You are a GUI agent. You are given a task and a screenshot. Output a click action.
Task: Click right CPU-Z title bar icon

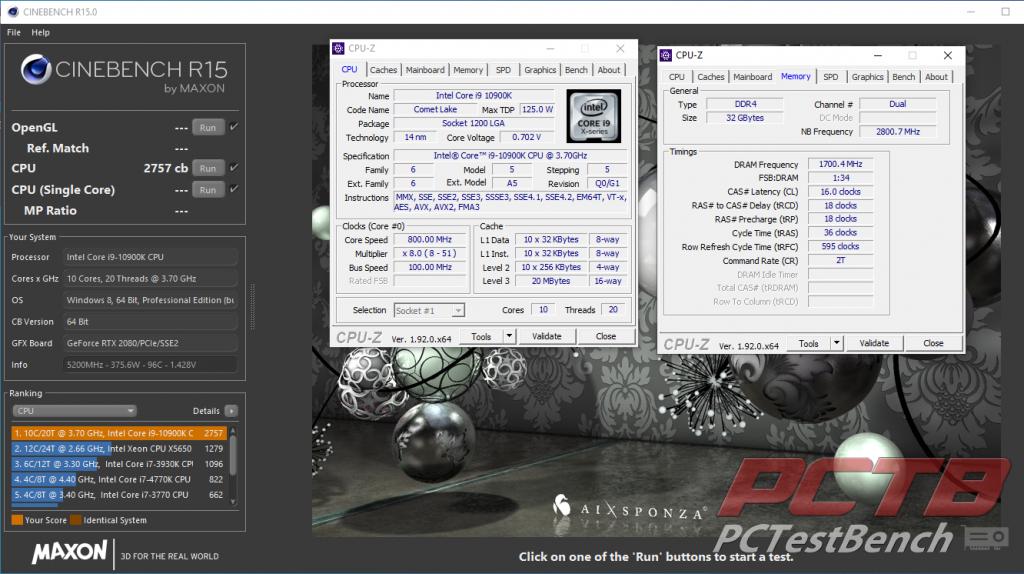click(x=665, y=56)
